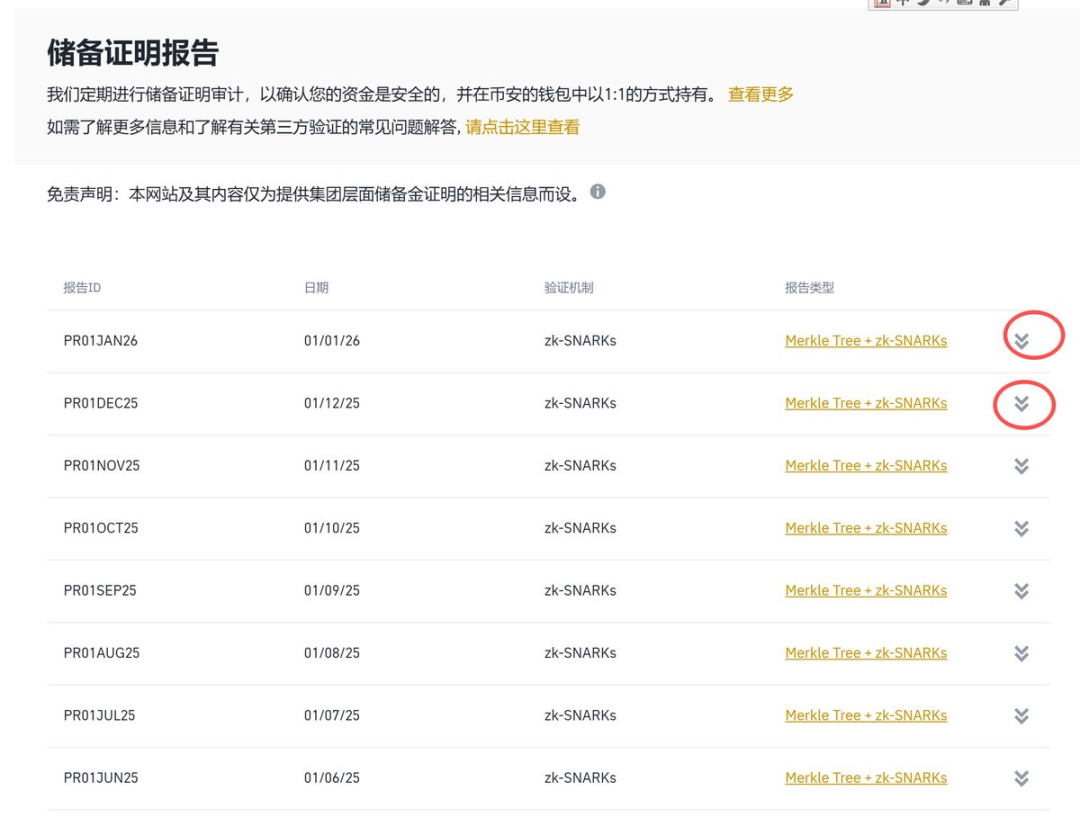Click the 报告ID column header
The height and width of the screenshot is (817, 1080).
[x=82, y=288]
